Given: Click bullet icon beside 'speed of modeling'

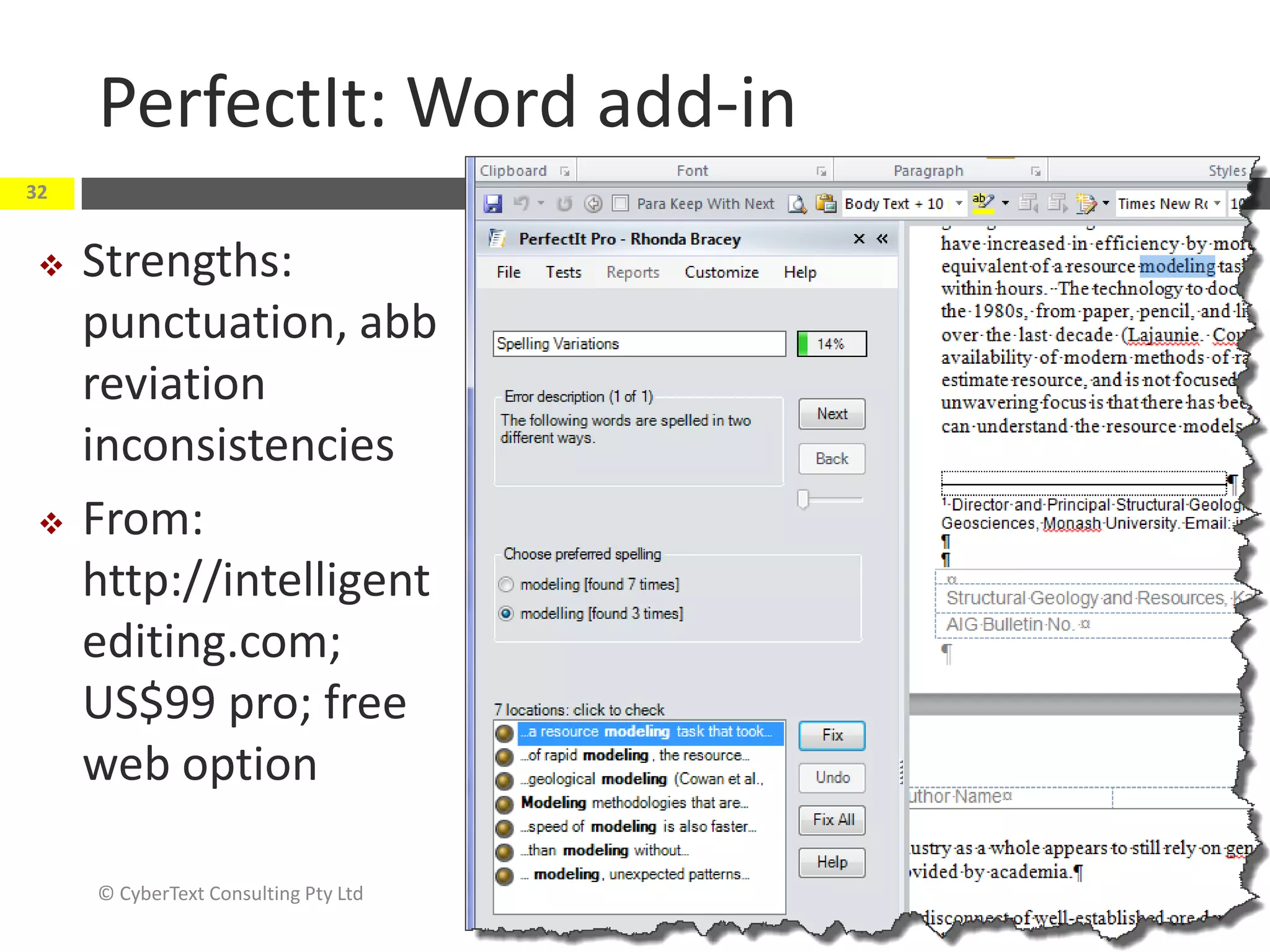Looking at the screenshot, I should coord(505,828).
